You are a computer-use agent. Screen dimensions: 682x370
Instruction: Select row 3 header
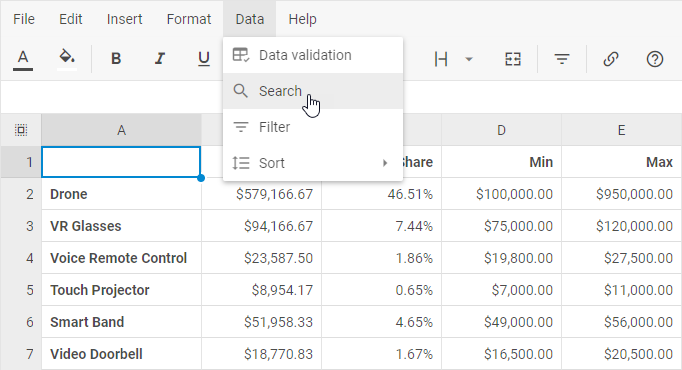pos(21,226)
